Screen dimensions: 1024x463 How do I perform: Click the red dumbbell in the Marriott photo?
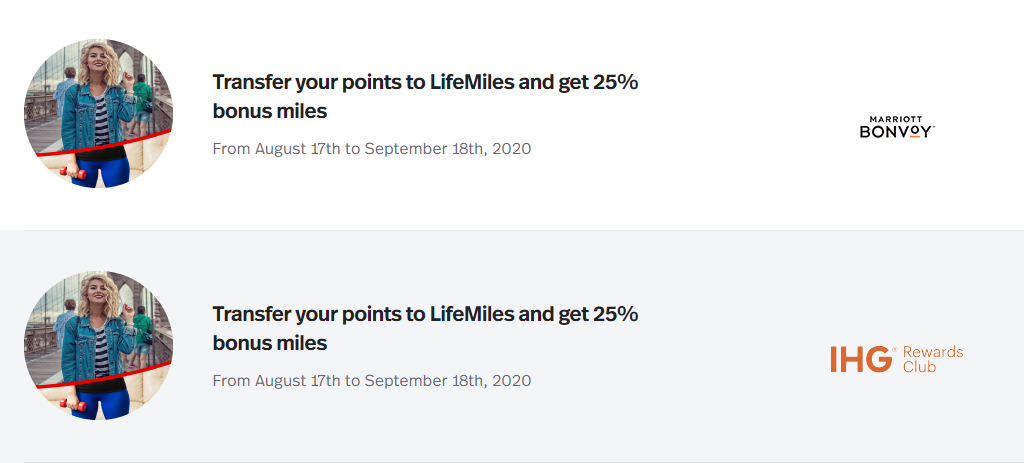(x=72, y=173)
